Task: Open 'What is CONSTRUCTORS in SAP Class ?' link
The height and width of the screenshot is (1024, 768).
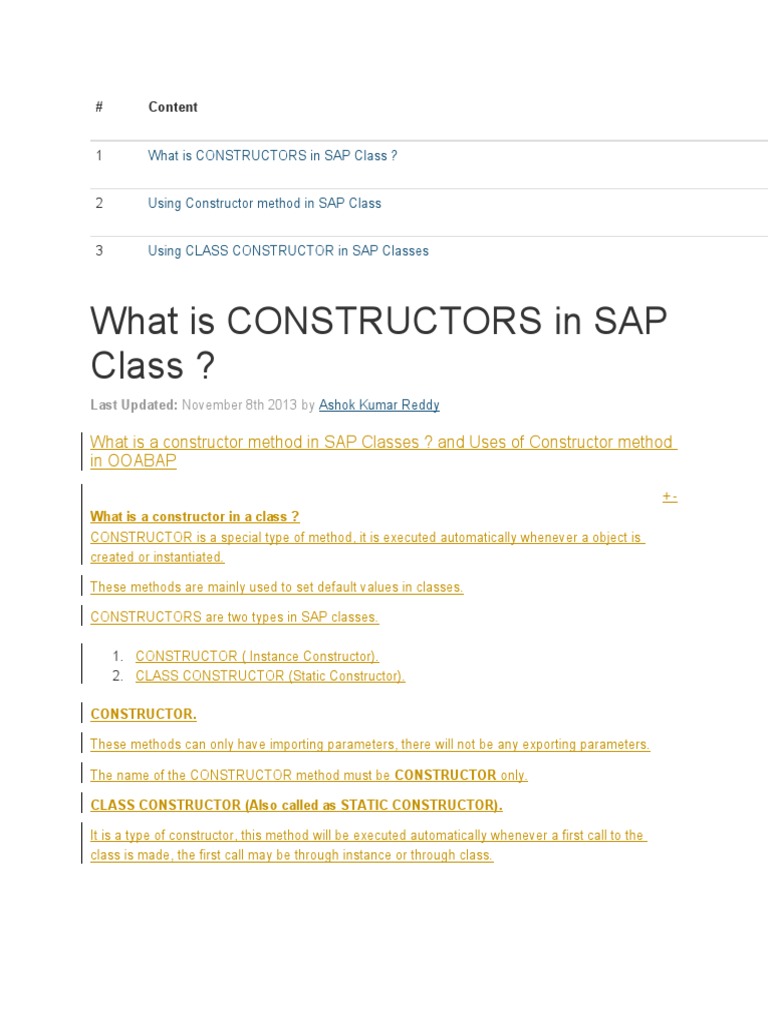Action: click(x=272, y=155)
